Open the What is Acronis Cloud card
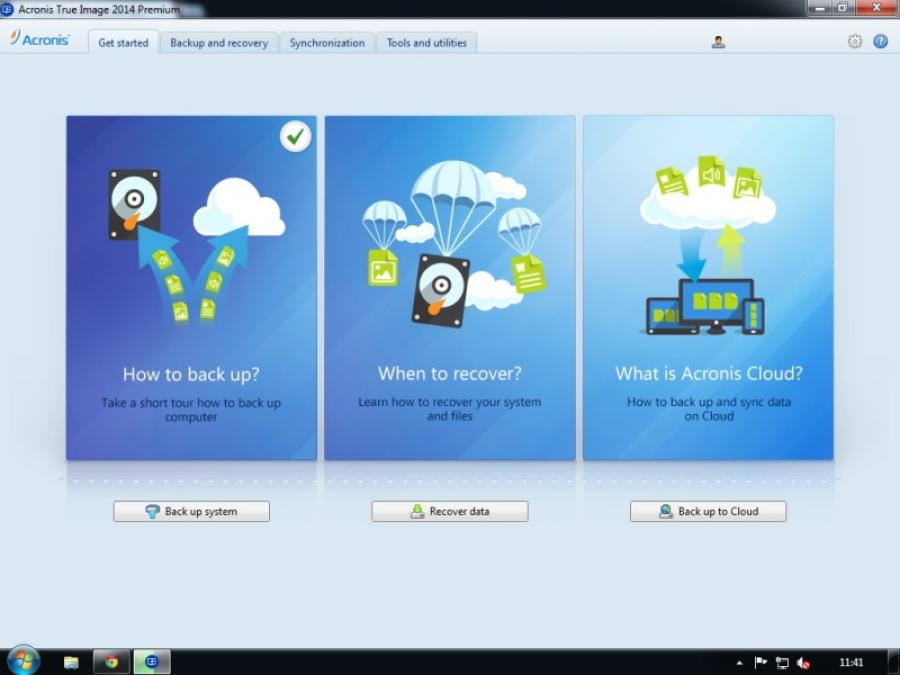The image size is (900, 675). pyautogui.click(x=708, y=288)
